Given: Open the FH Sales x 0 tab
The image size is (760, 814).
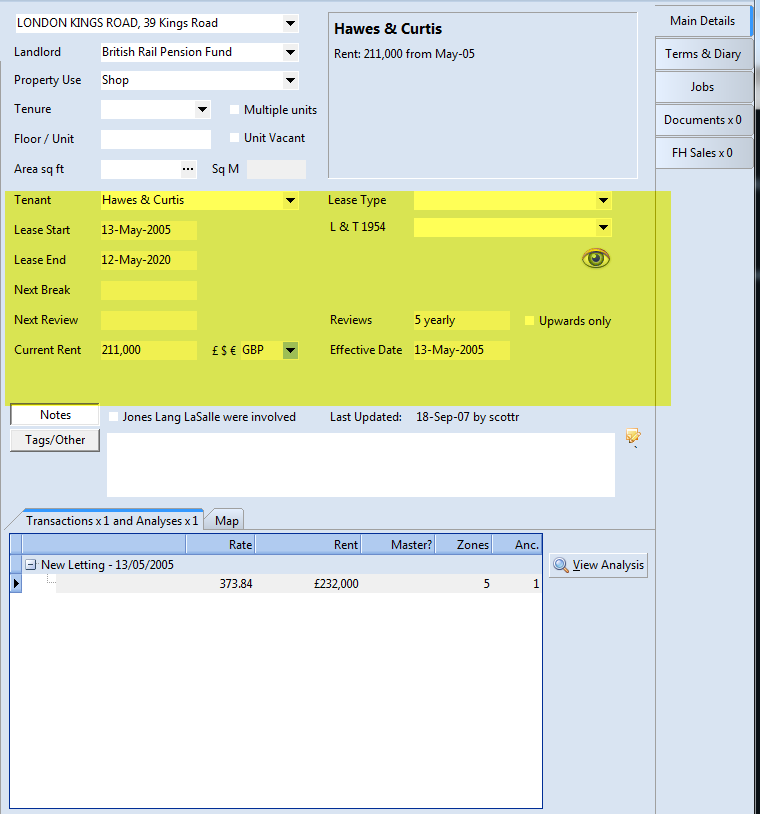Looking at the screenshot, I should [703, 153].
